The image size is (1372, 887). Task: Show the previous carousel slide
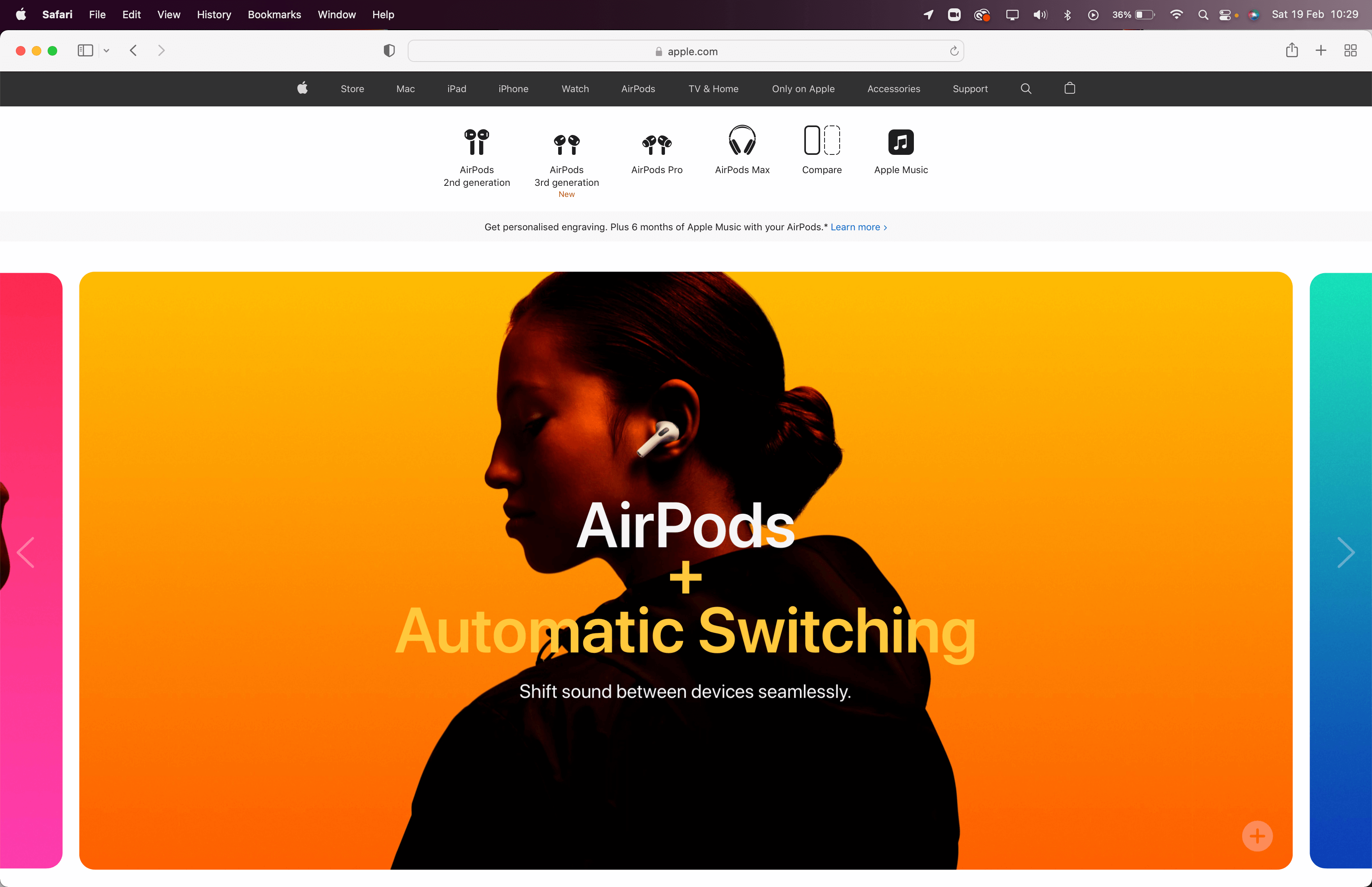[x=26, y=552]
